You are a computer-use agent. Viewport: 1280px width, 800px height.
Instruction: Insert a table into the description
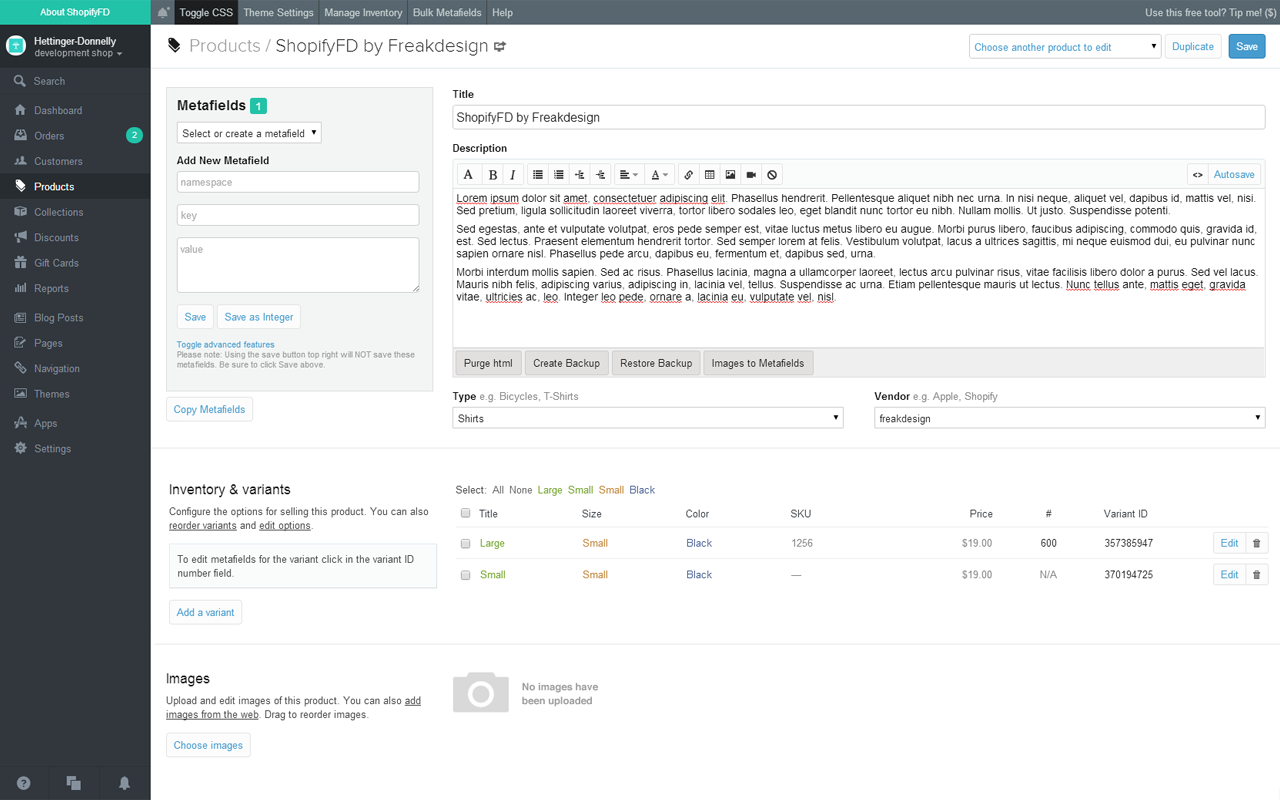[709, 175]
